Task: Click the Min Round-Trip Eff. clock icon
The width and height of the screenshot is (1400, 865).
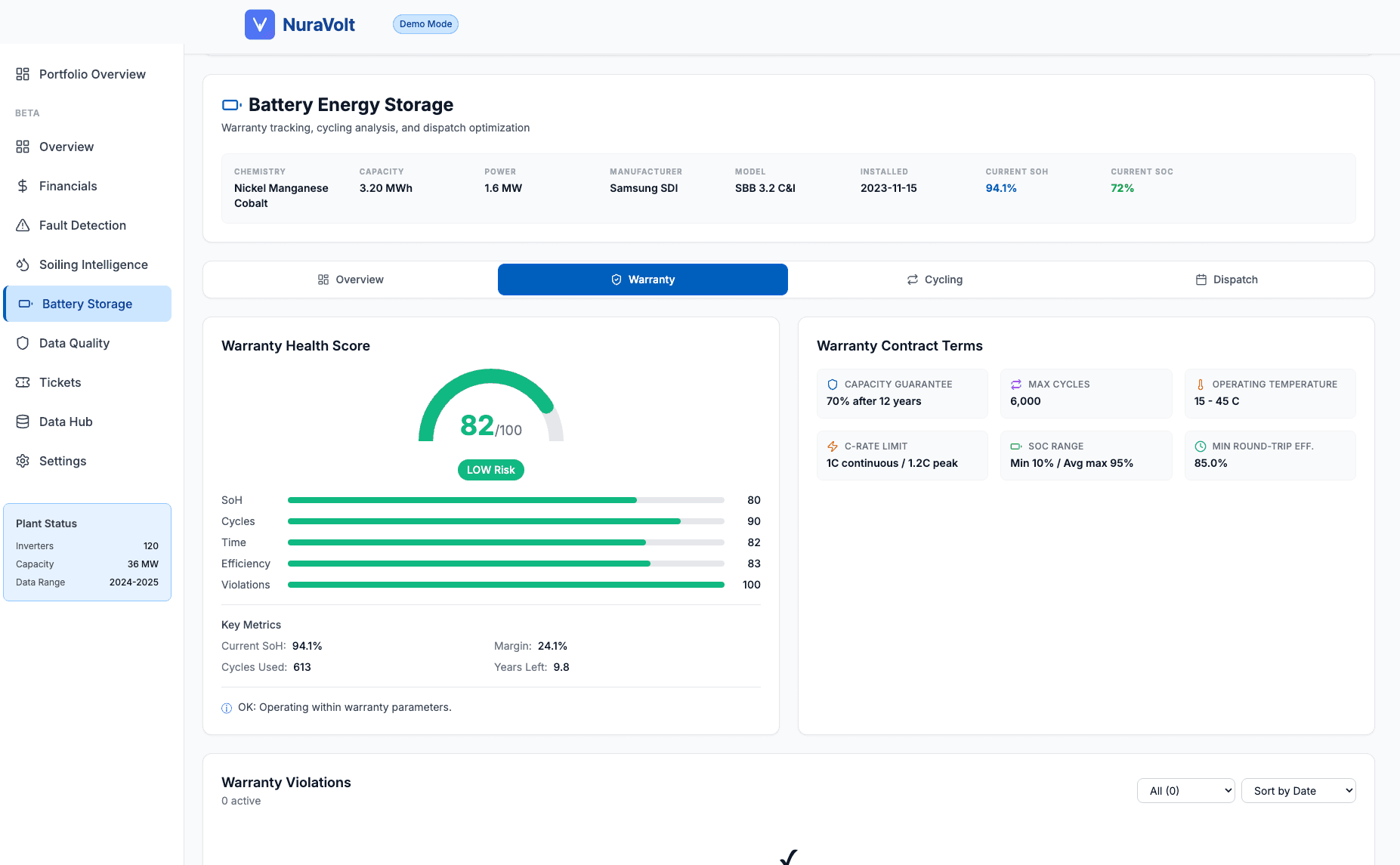Action: click(x=1201, y=446)
